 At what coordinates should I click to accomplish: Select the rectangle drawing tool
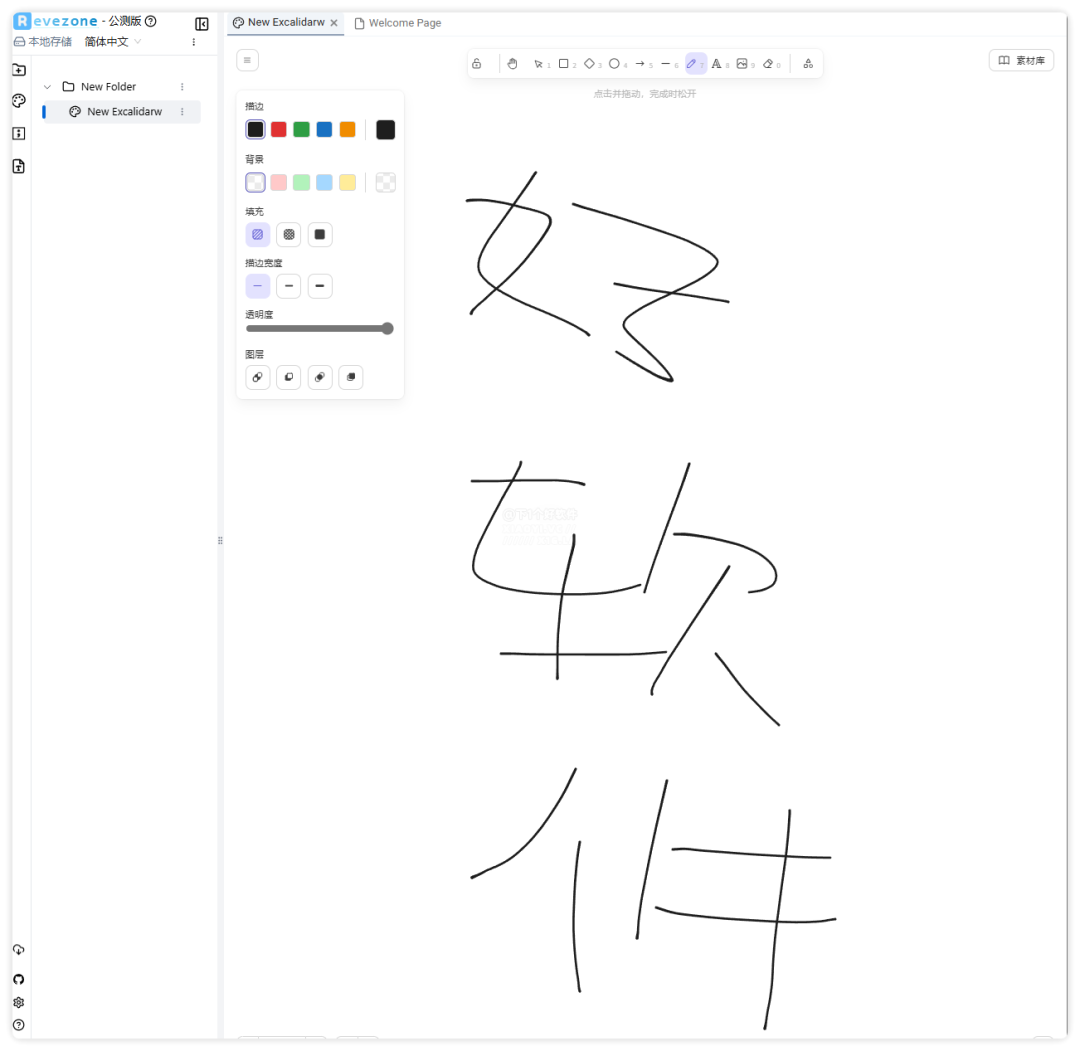(x=564, y=63)
